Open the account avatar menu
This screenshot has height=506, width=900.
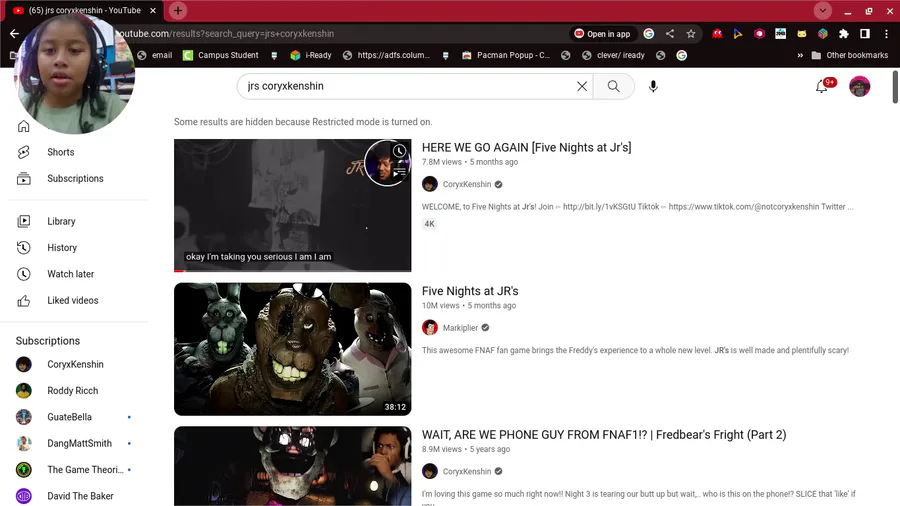click(x=859, y=86)
